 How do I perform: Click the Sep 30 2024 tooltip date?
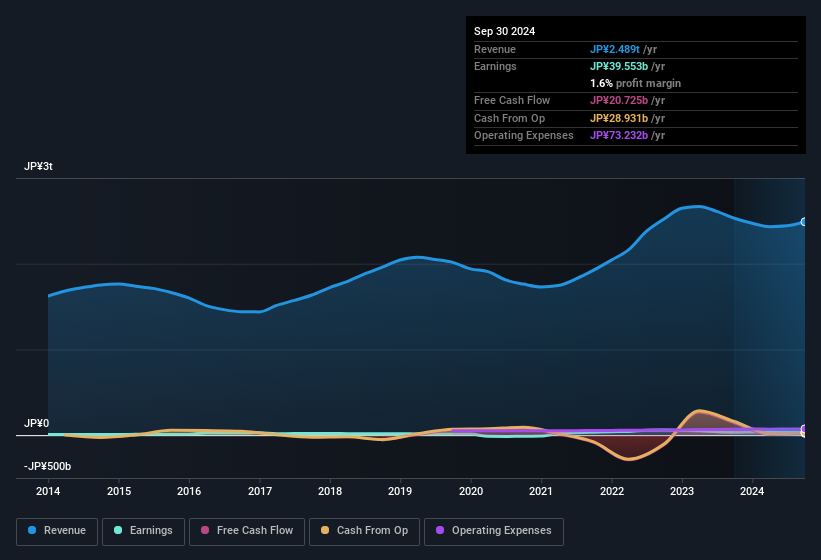(504, 31)
